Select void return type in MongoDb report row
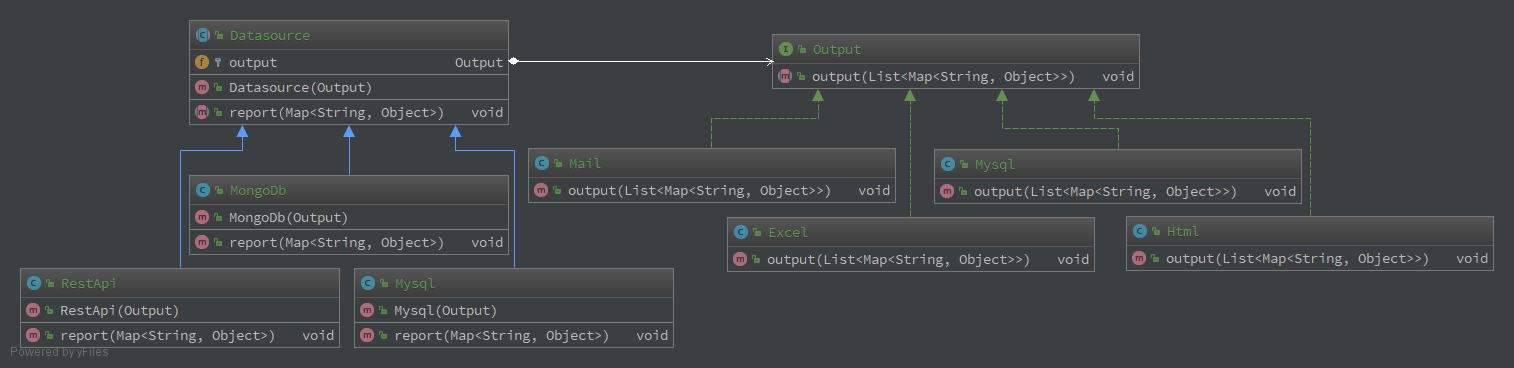Viewport: 1514px width, 368px height. 487,242
